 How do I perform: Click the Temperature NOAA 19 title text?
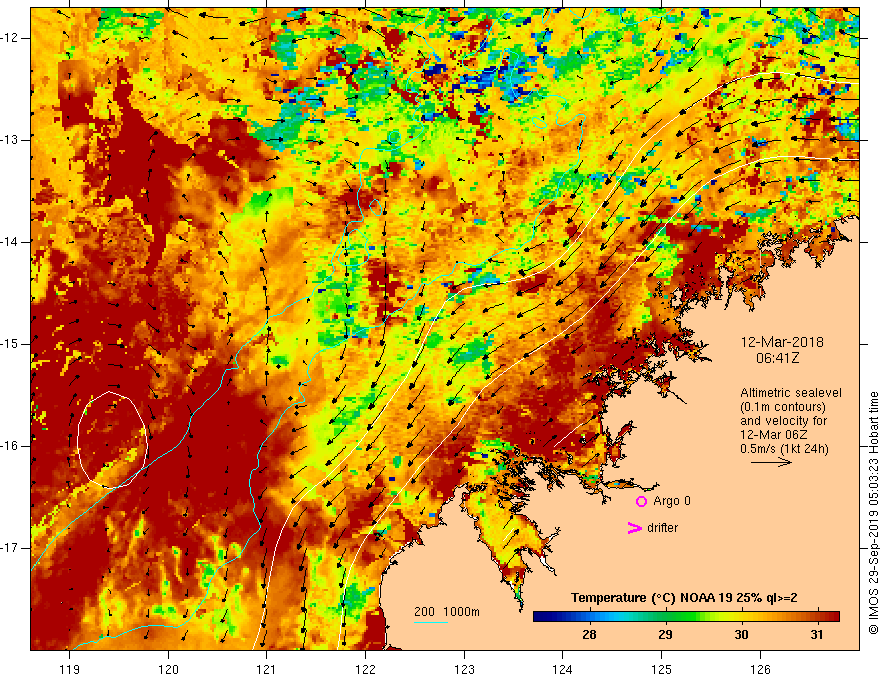point(684,598)
